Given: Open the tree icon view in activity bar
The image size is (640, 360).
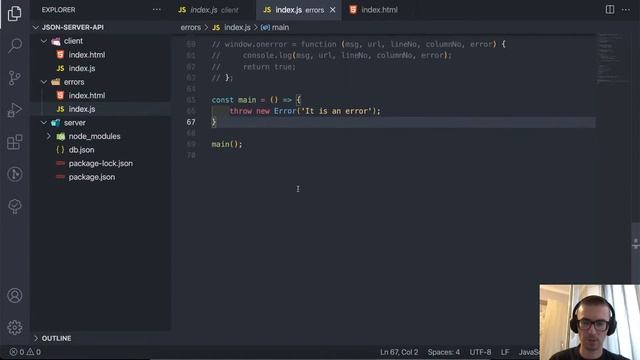Looking at the screenshot, I should pos(15,206).
